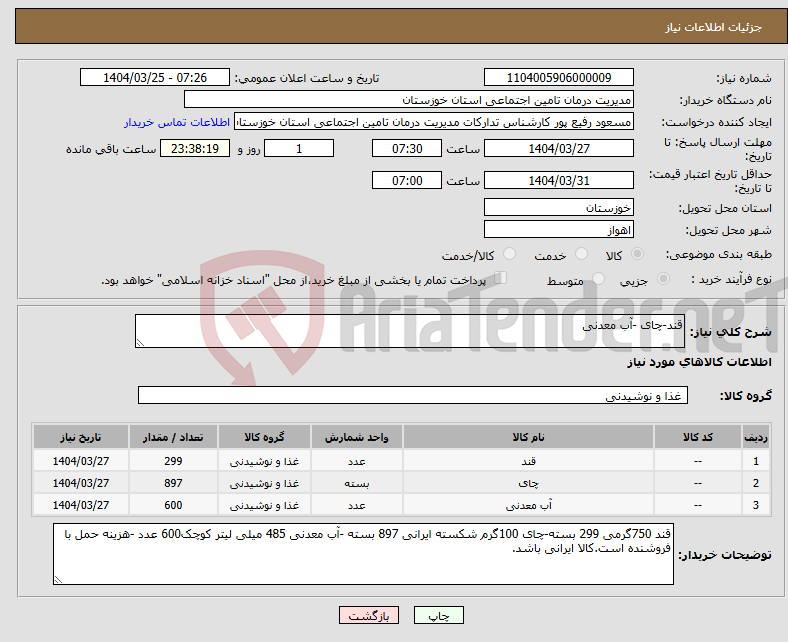Click the آب معدنی item name cell

tap(528, 505)
